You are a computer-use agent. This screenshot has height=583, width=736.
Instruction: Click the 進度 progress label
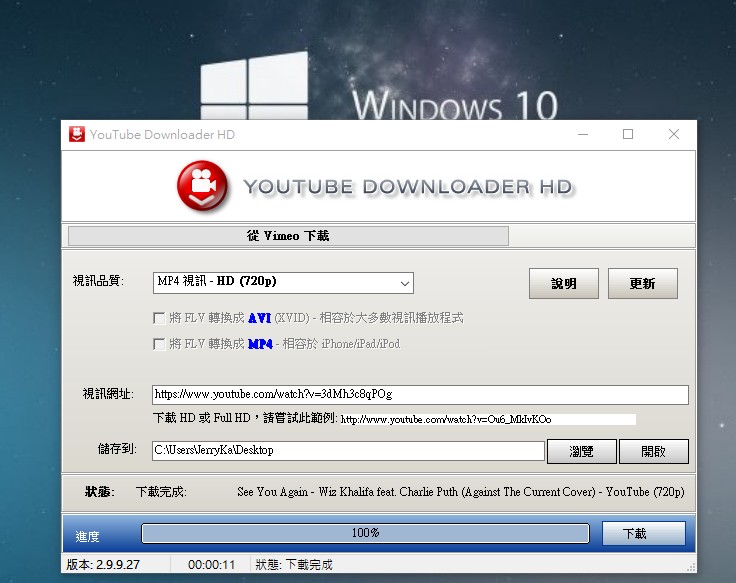(x=87, y=536)
